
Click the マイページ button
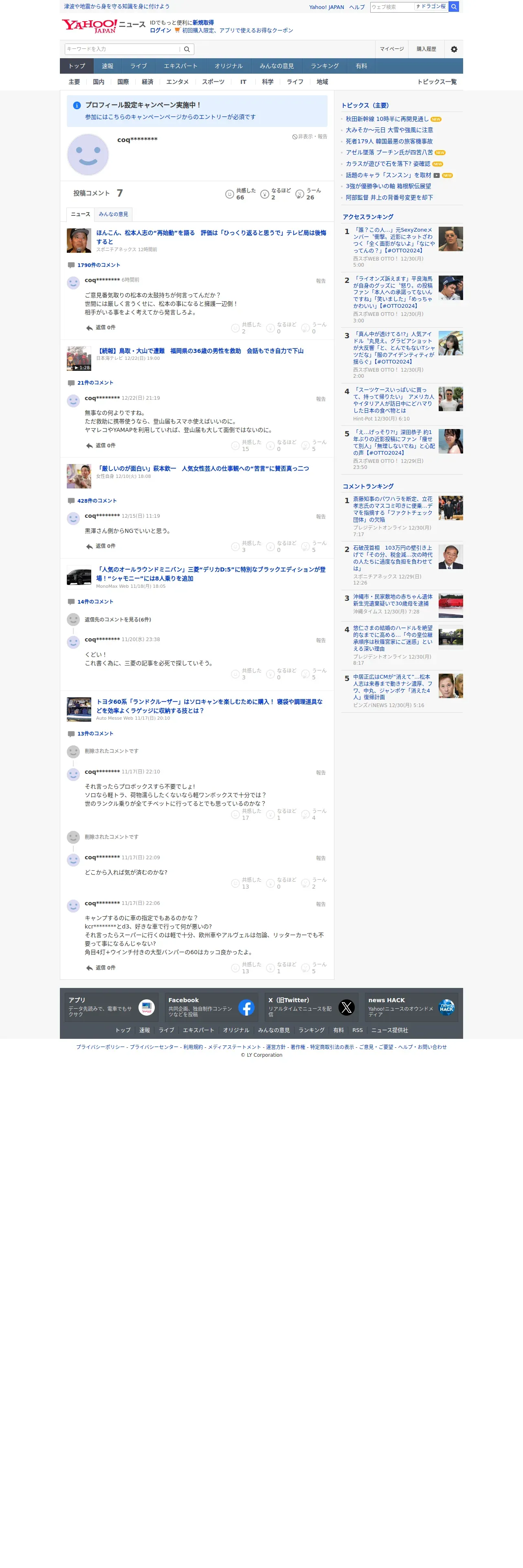(x=391, y=49)
